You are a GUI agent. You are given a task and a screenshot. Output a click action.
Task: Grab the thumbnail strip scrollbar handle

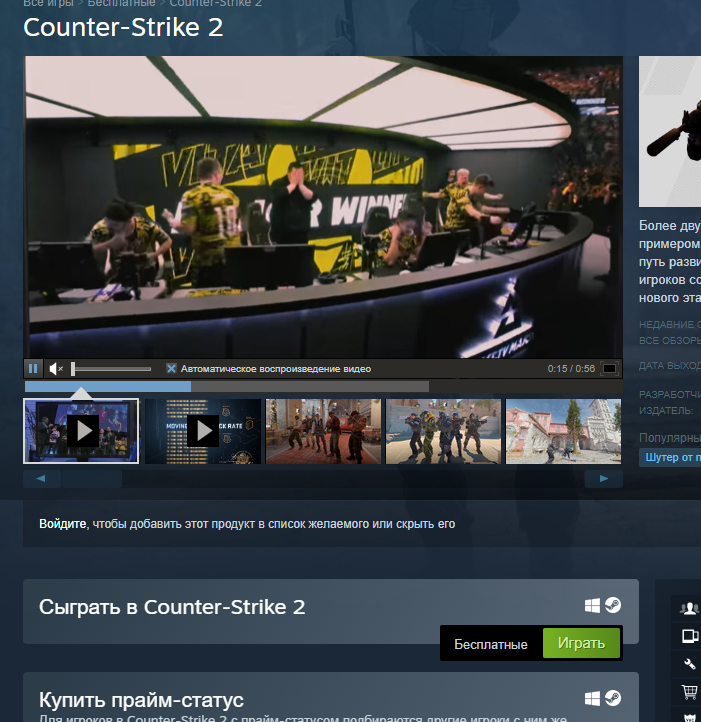[92, 479]
